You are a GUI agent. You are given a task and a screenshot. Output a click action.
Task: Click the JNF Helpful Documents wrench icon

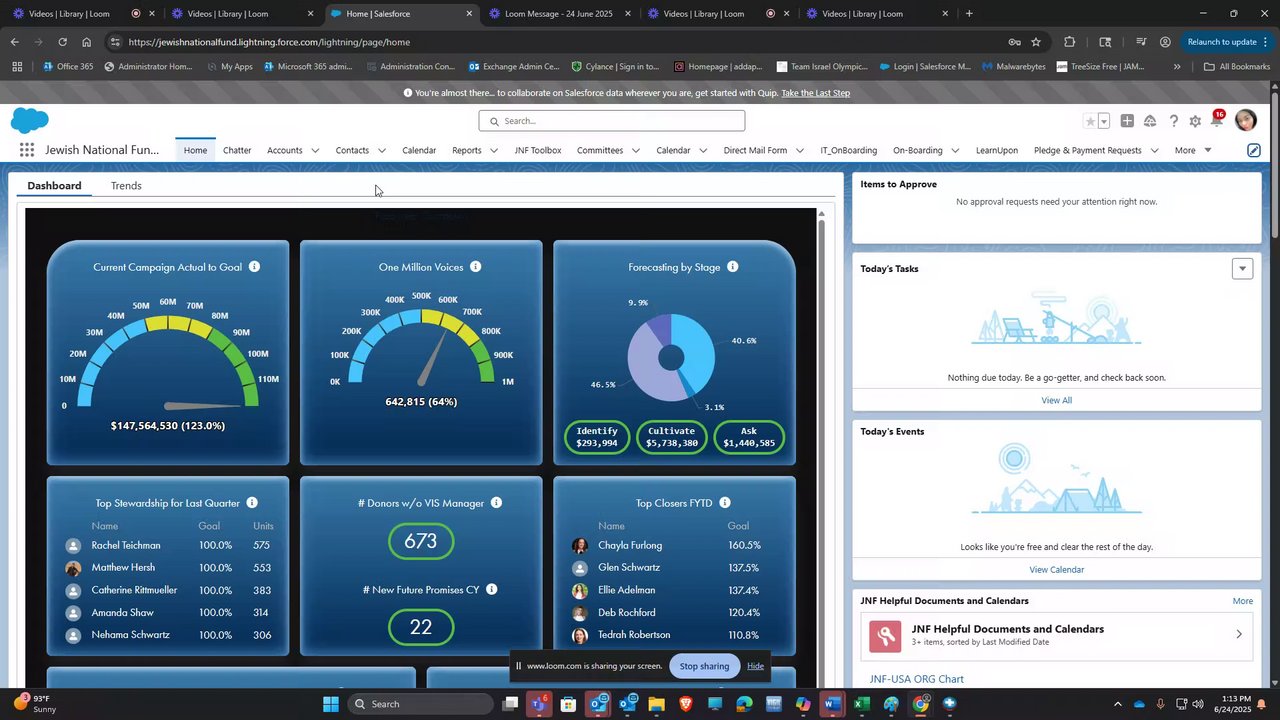(885, 636)
